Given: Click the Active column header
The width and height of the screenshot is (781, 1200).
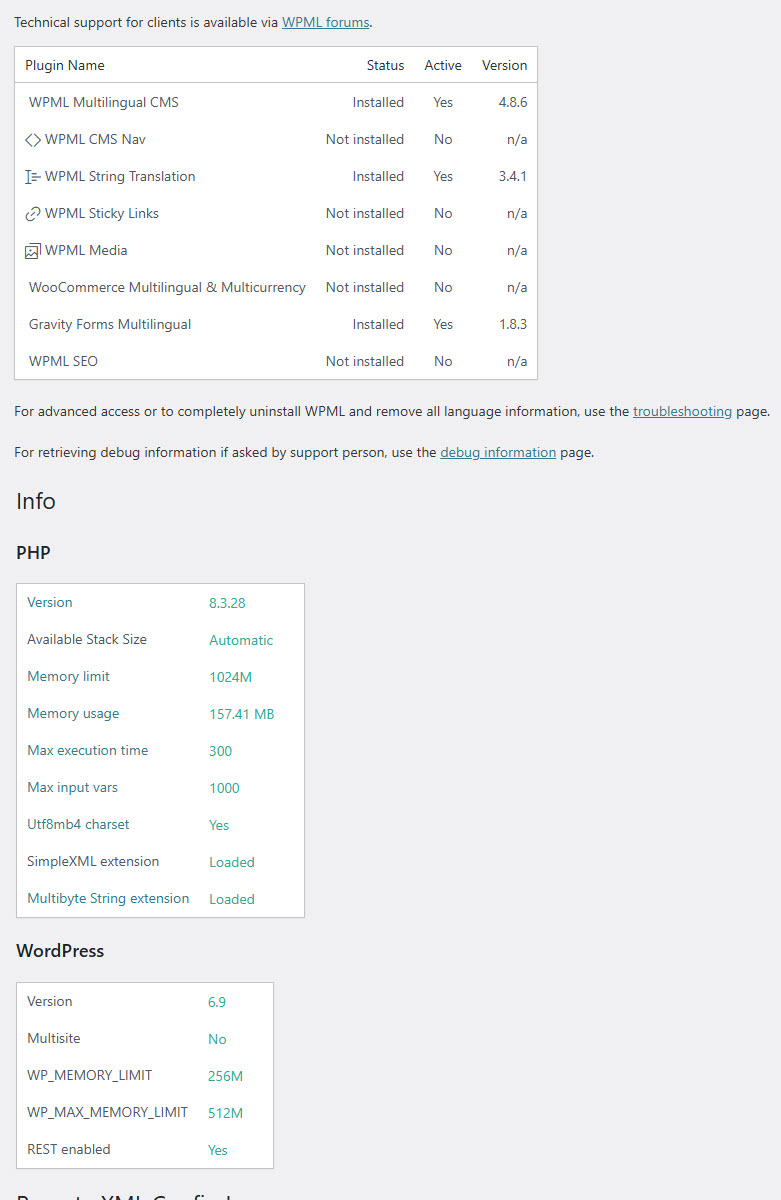Looking at the screenshot, I should [x=443, y=65].
